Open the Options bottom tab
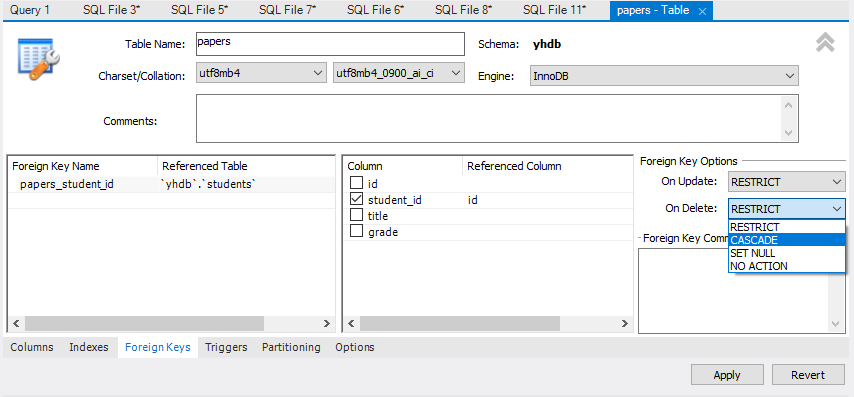The height and width of the screenshot is (397, 854). pos(355,347)
